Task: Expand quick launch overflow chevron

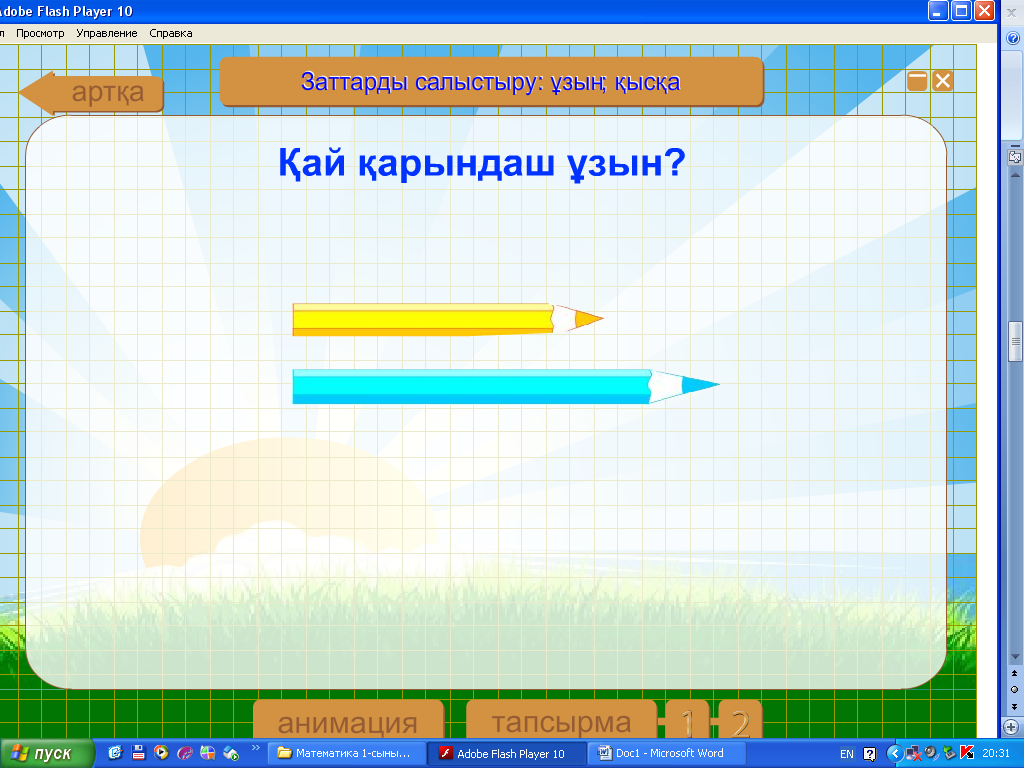Action: (x=255, y=748)
